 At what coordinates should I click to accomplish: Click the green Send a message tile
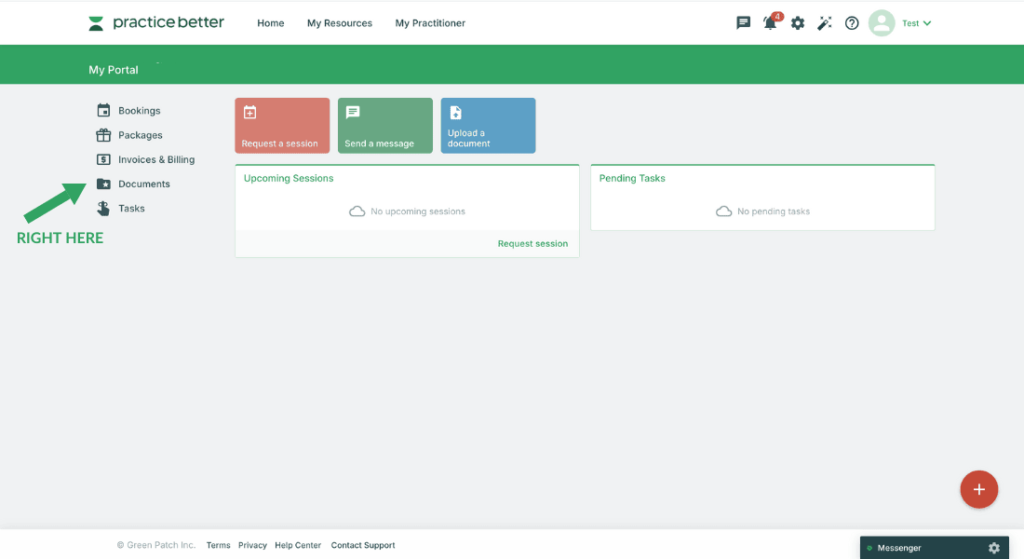point(385,126)
